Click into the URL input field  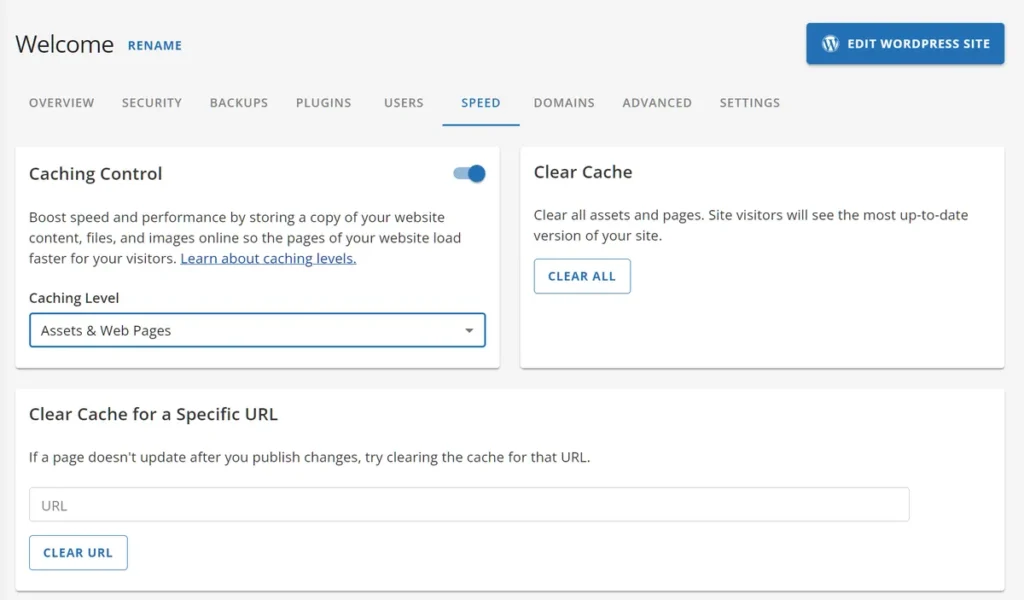coord(469,505)
